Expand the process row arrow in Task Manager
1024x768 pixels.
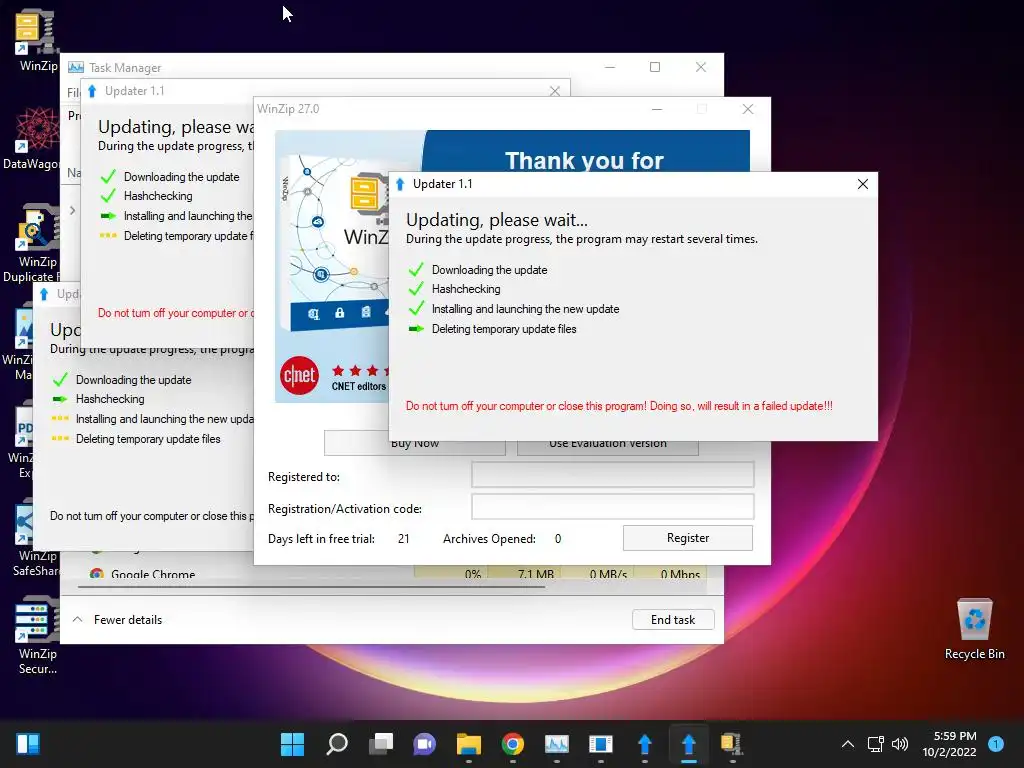pyautogui.click(x=72, y=210)
